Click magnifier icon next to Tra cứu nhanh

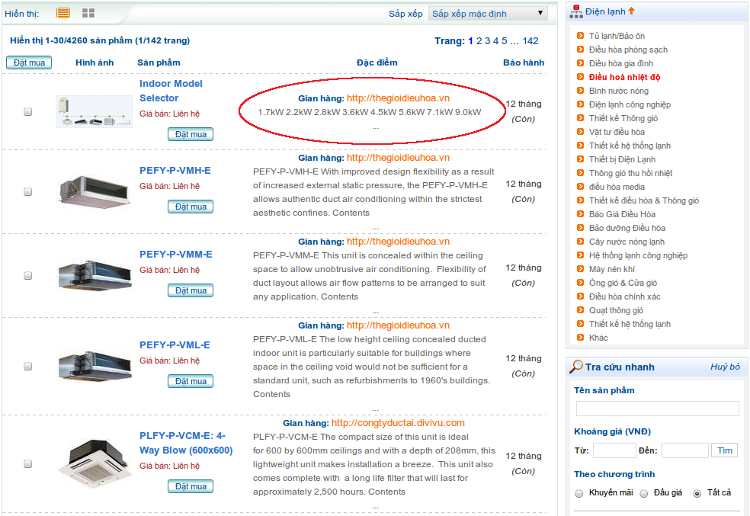576,366
